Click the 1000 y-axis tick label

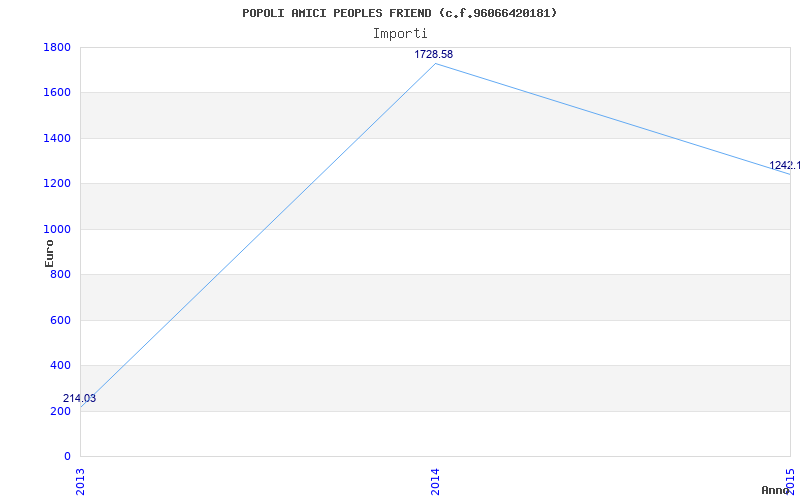57,229
